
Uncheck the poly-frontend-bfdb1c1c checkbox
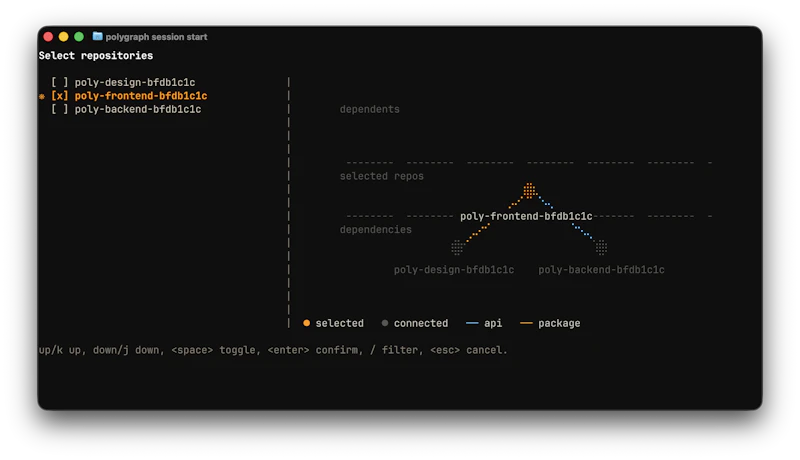click(59, 95)
